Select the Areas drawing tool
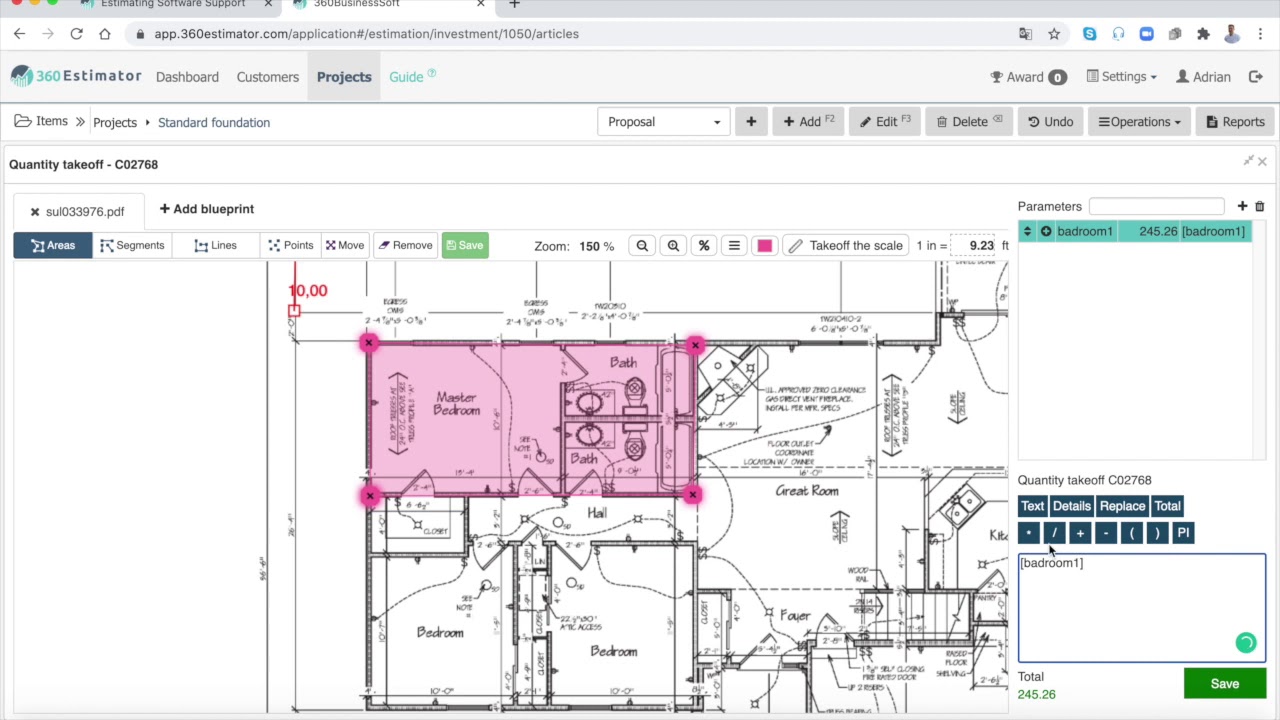The width and height of the screenshot is (1280, 720). pos(53,245)
